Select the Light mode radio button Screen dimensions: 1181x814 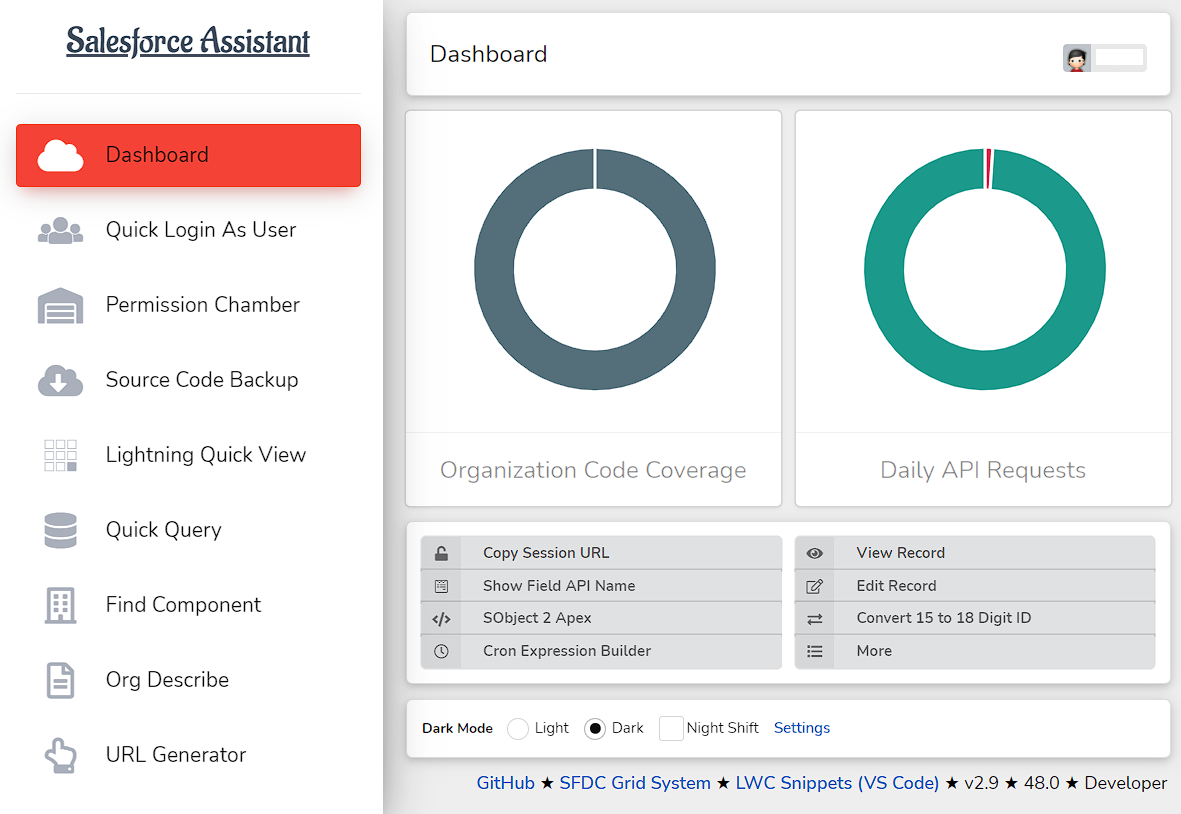point(517,729)
